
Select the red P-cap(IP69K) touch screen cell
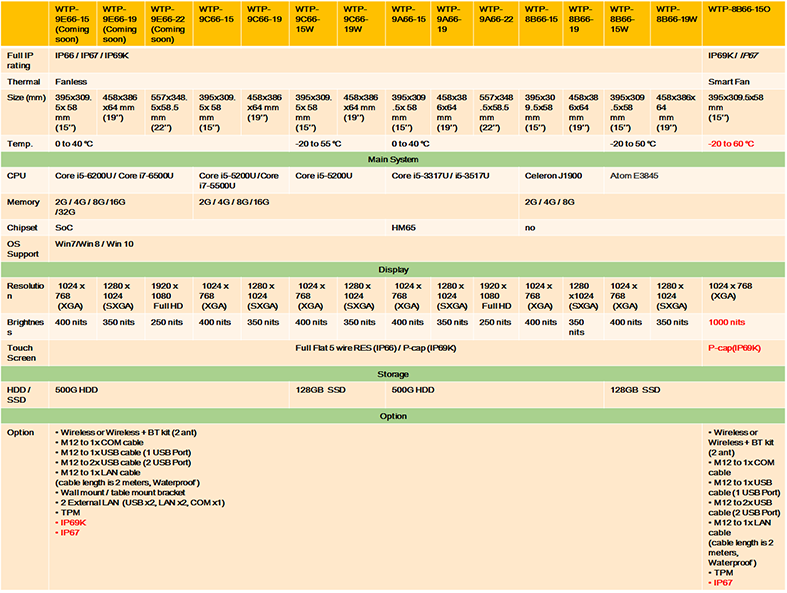(x=735, y=347)
